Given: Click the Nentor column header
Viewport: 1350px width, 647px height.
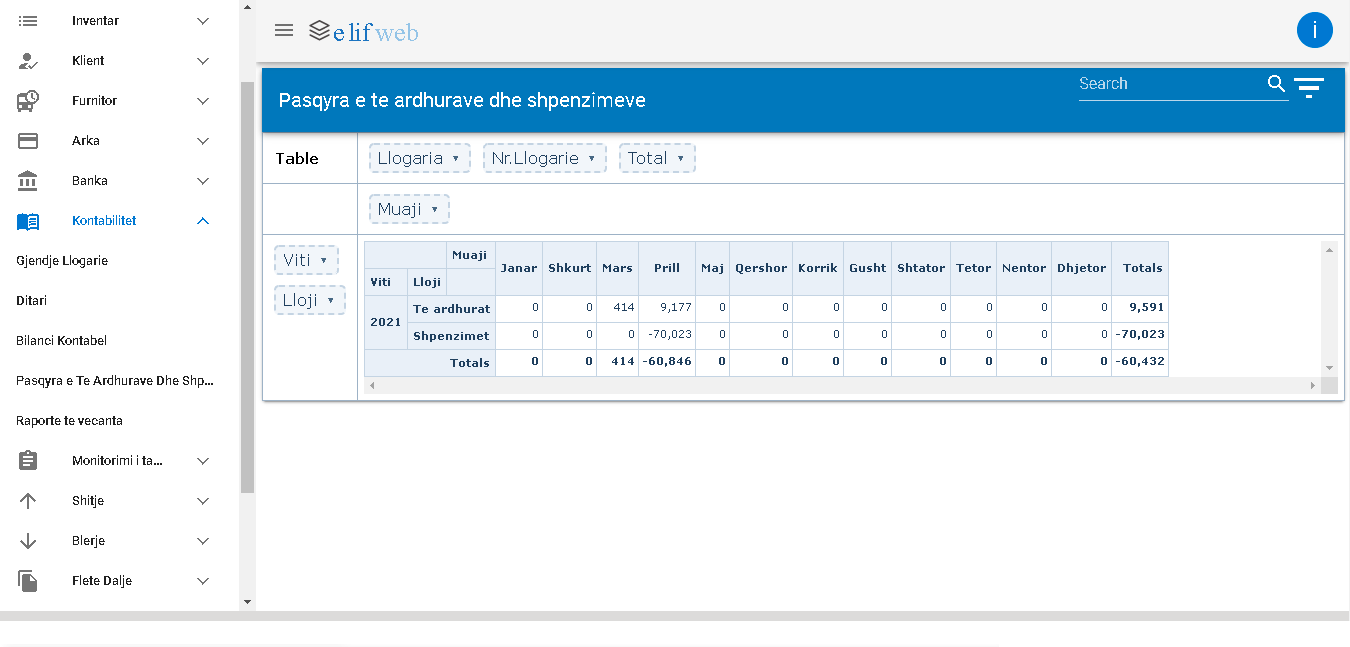Looking at the screenshot, I should pyautogui.click(x=1024, y=268).
